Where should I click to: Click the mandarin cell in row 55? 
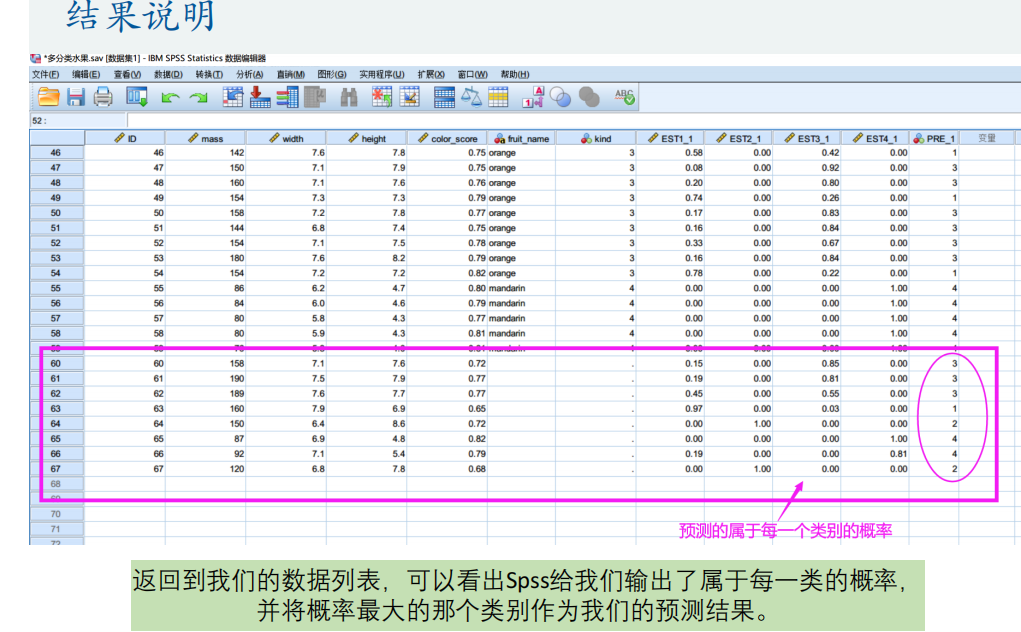pyautogui.click(x=522, y=288)
